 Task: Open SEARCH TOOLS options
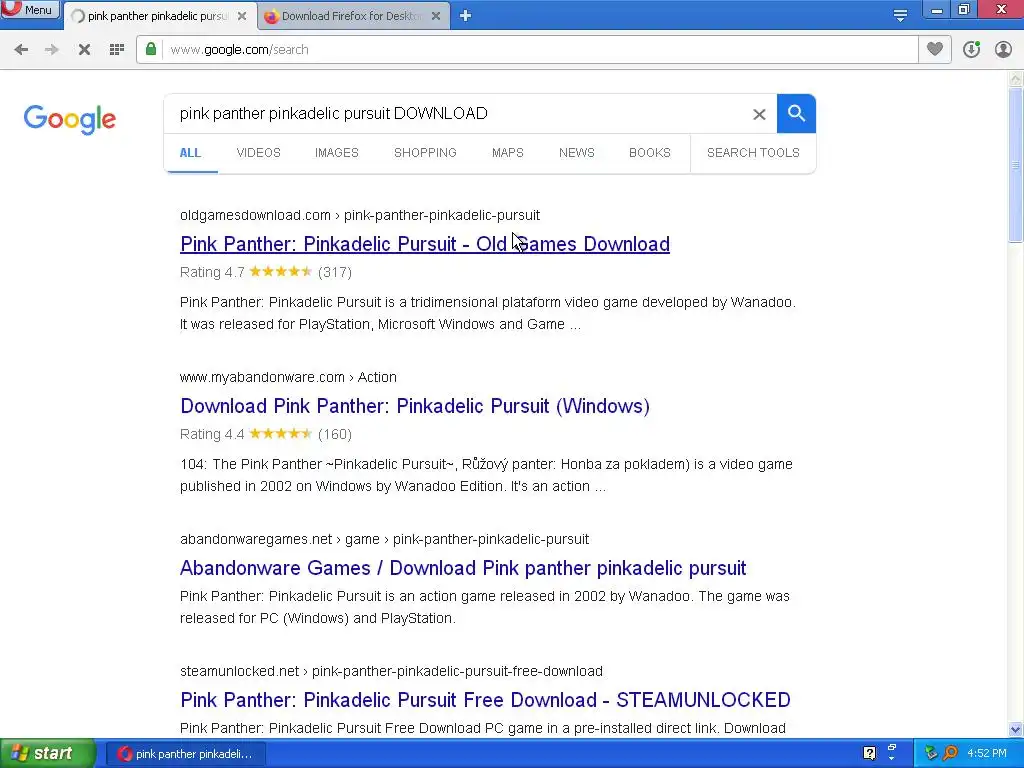753,153
